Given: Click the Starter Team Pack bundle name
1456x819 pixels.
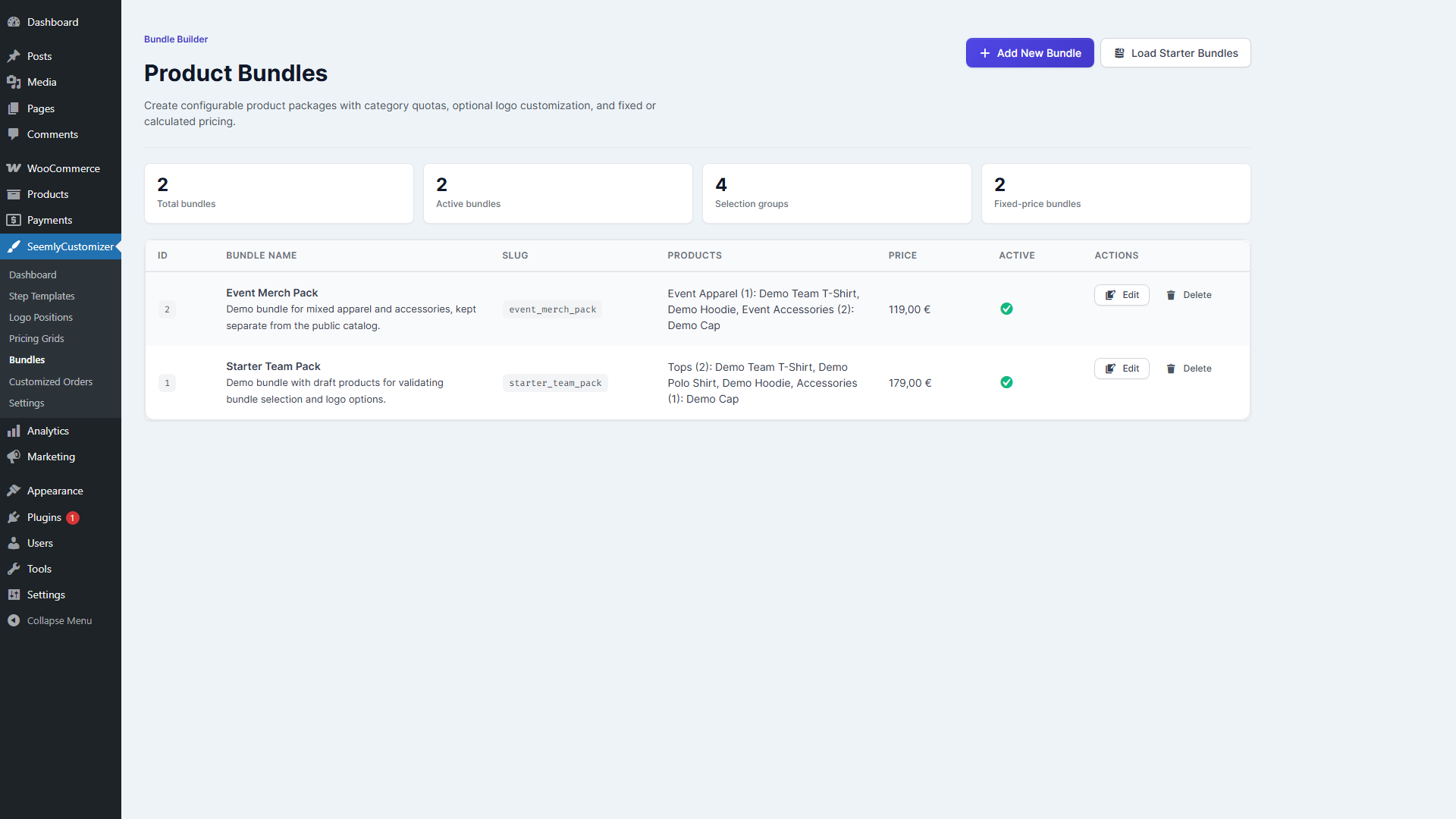Looking at the screenshot, I should pos(273,366).
